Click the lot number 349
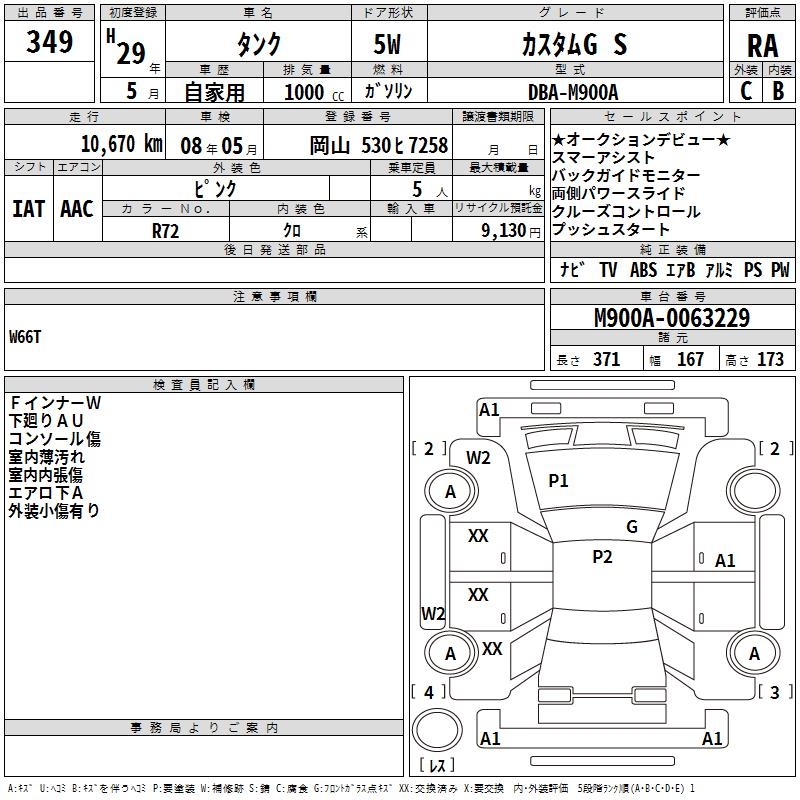Viewport: 800px width, 800px height. 49,41
